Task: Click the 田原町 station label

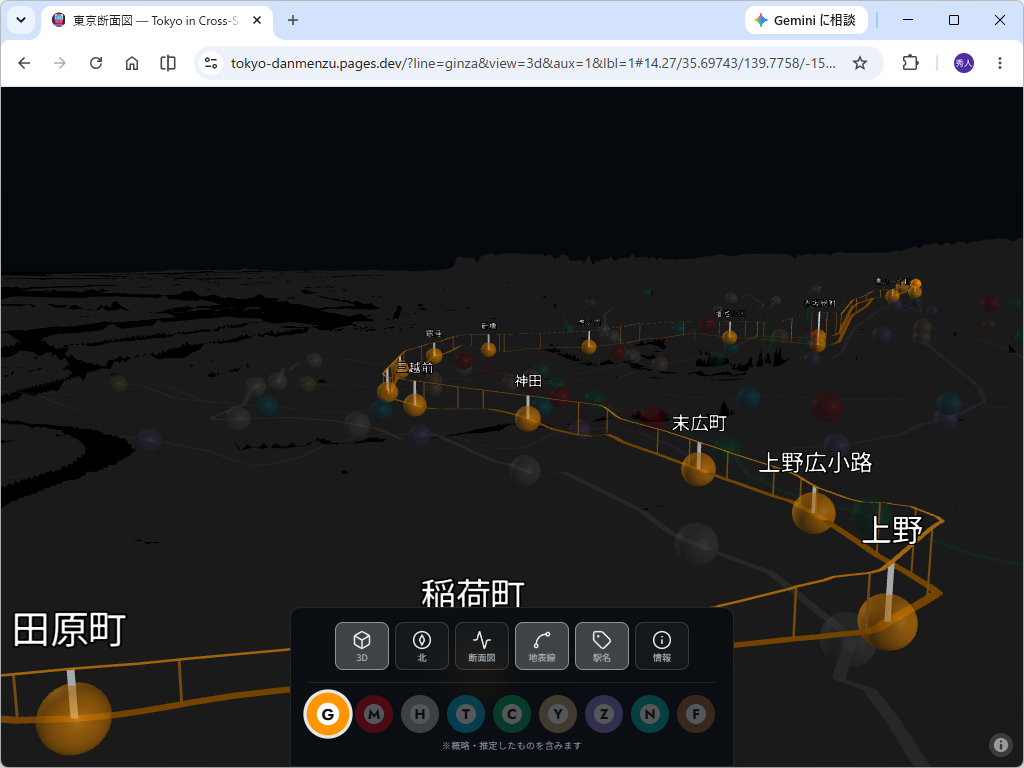Action: tap(69, 630)
